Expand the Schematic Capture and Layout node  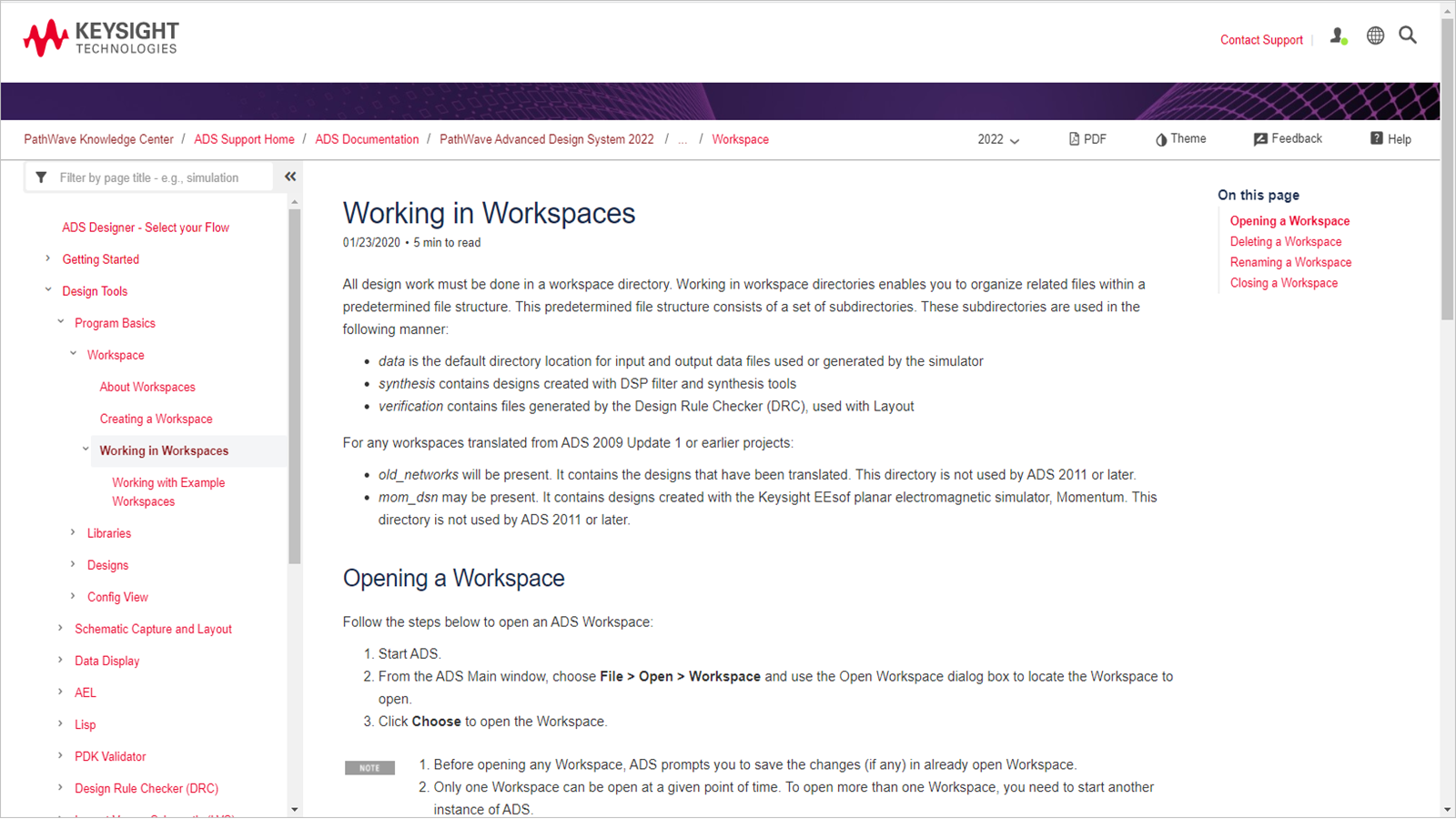[x=61, y=629]
